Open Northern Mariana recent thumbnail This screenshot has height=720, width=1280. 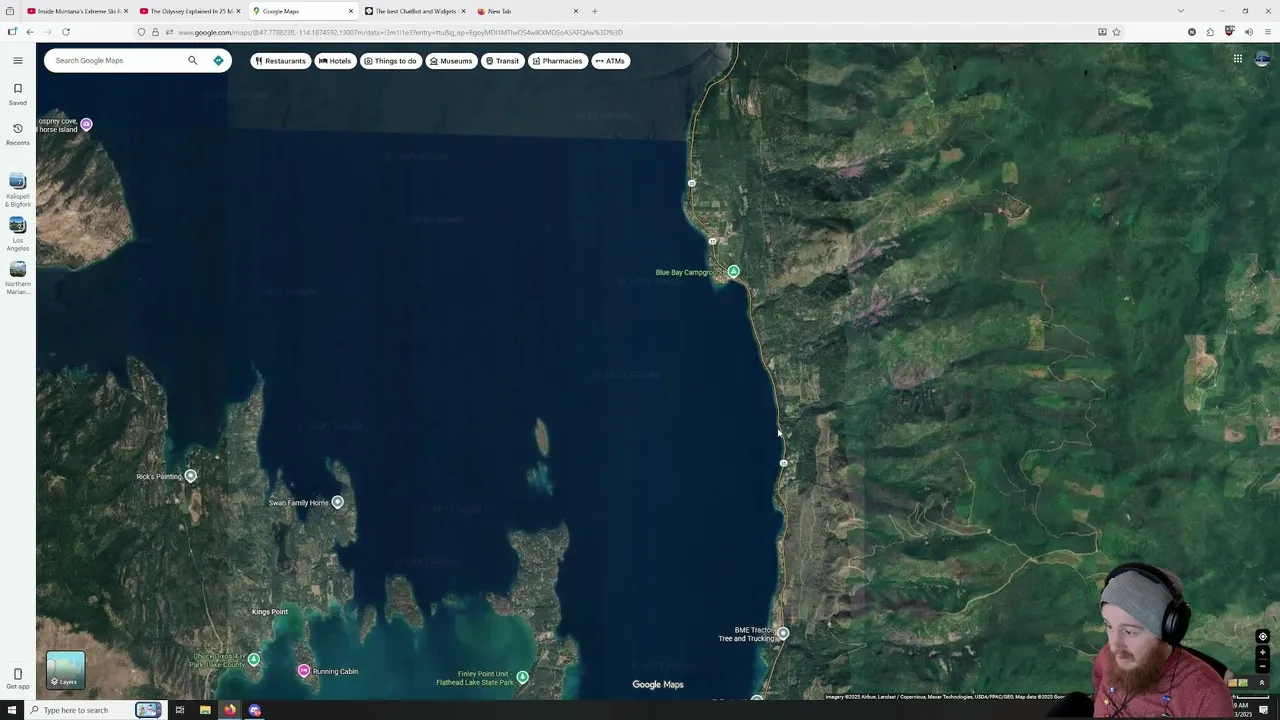tap(17, 269)
